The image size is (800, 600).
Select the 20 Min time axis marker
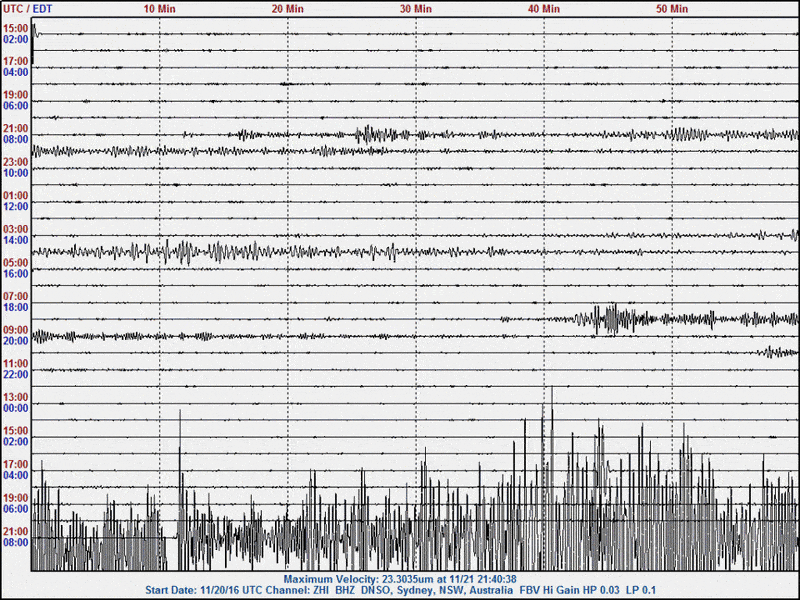tap(288, 8)
